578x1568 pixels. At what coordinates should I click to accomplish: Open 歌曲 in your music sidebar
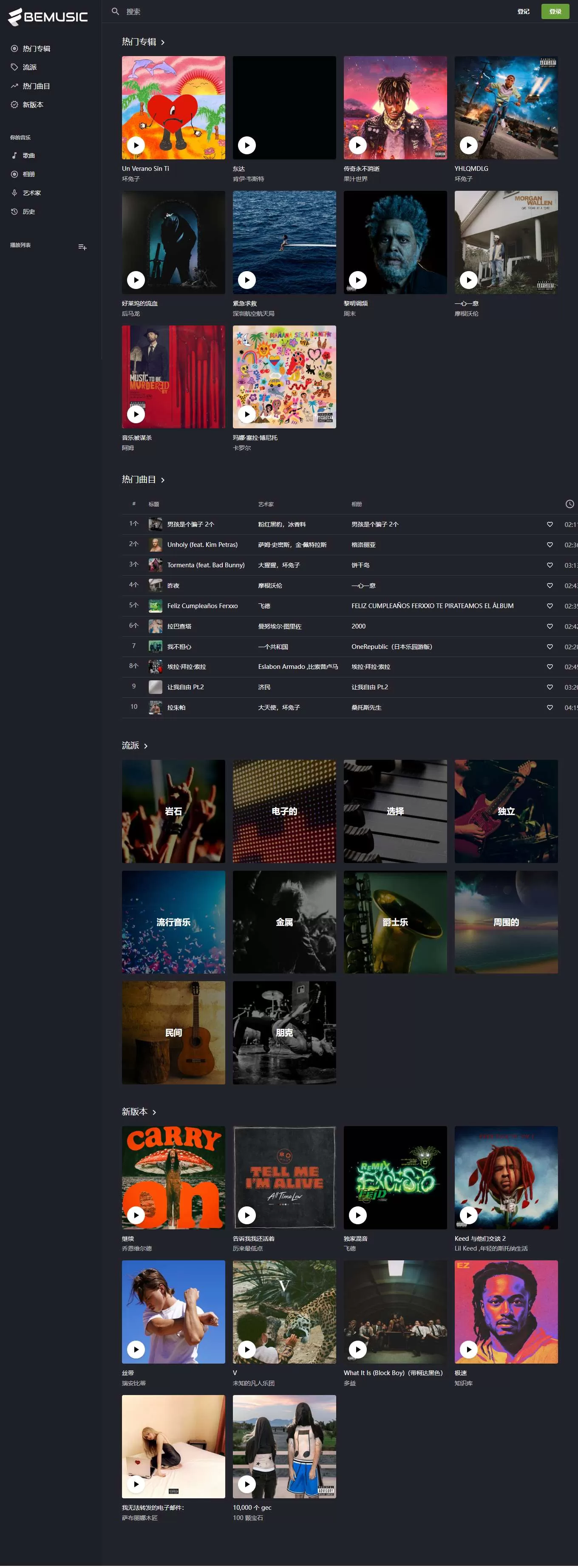28,155
